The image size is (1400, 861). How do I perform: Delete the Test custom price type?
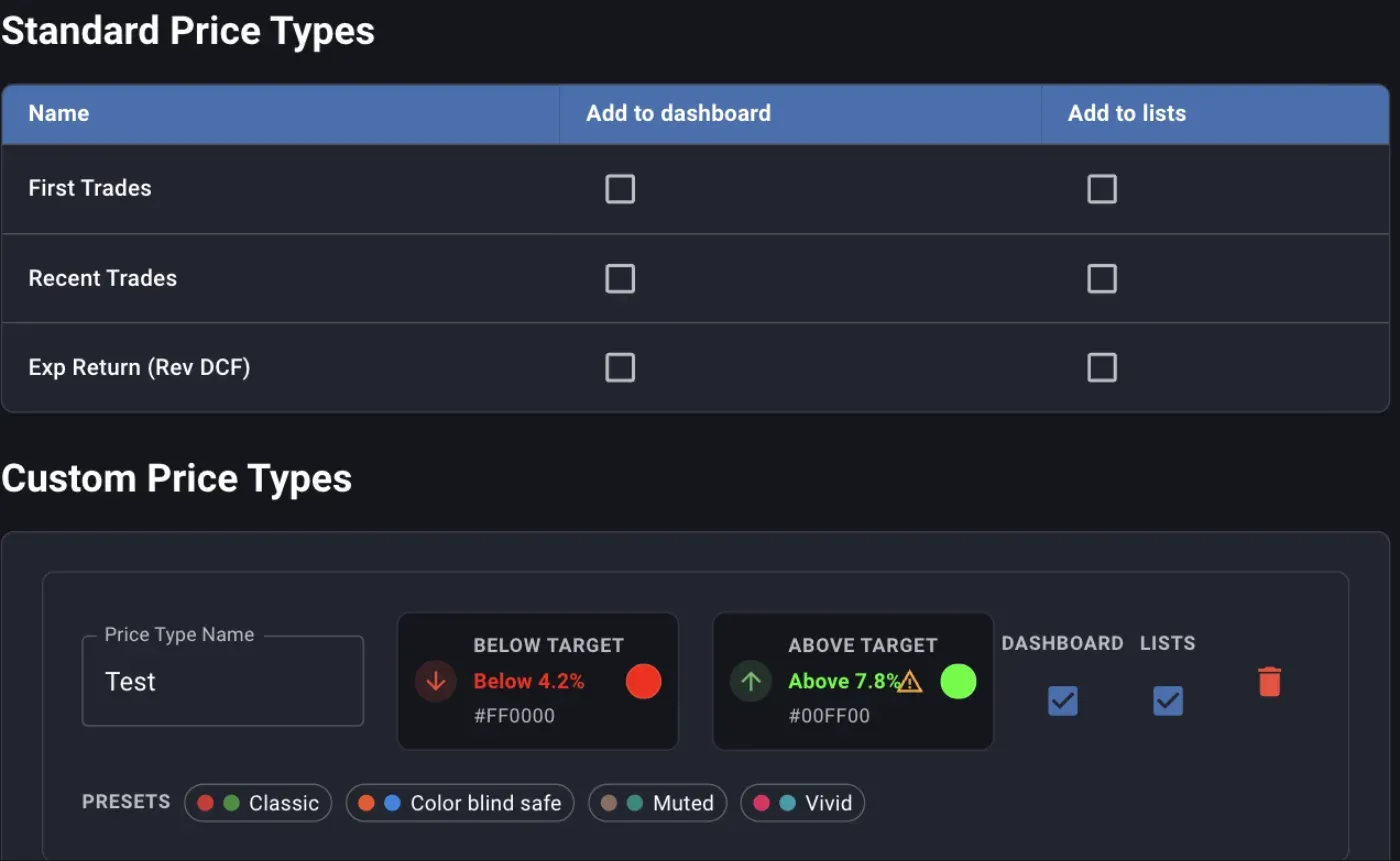1269,682
